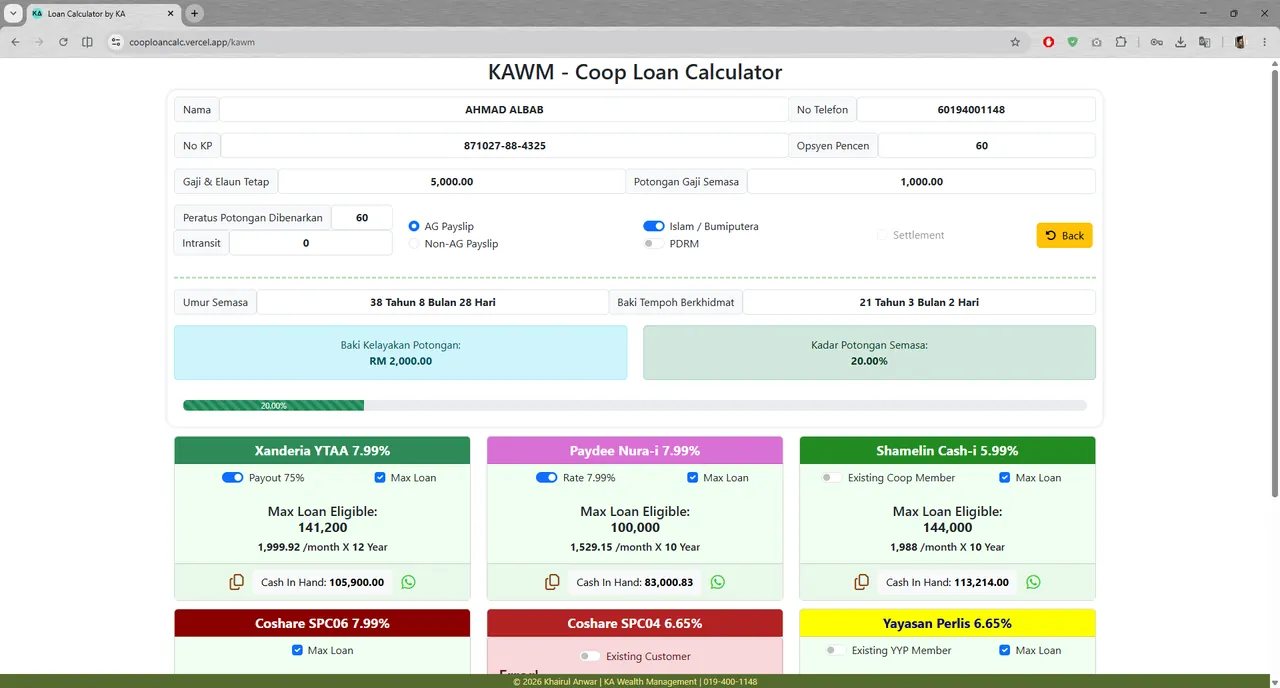Open the tab search dropdown arrow
1280x688 pixels.
pyautogui.click(x=13, y=14)
